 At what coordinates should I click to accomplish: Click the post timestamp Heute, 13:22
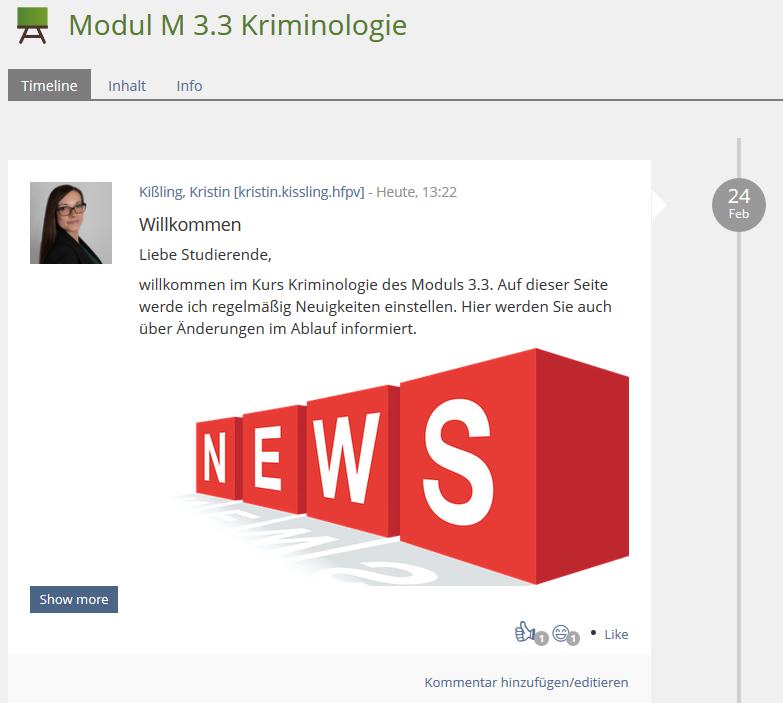[416, 192]
